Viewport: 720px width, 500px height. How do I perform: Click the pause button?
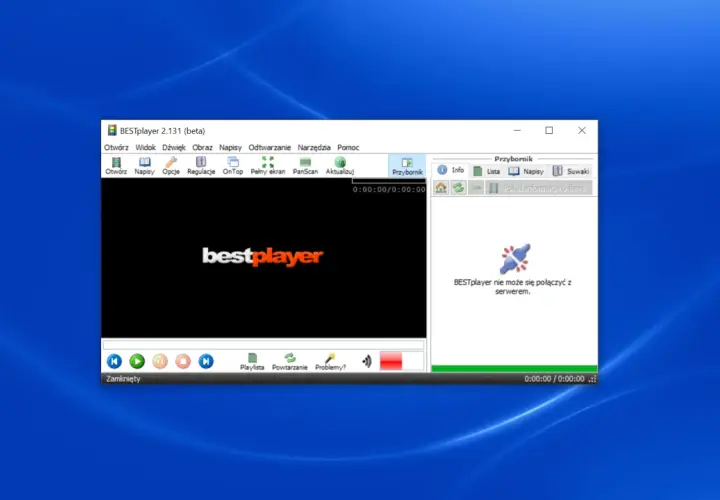tap(160, 361)
